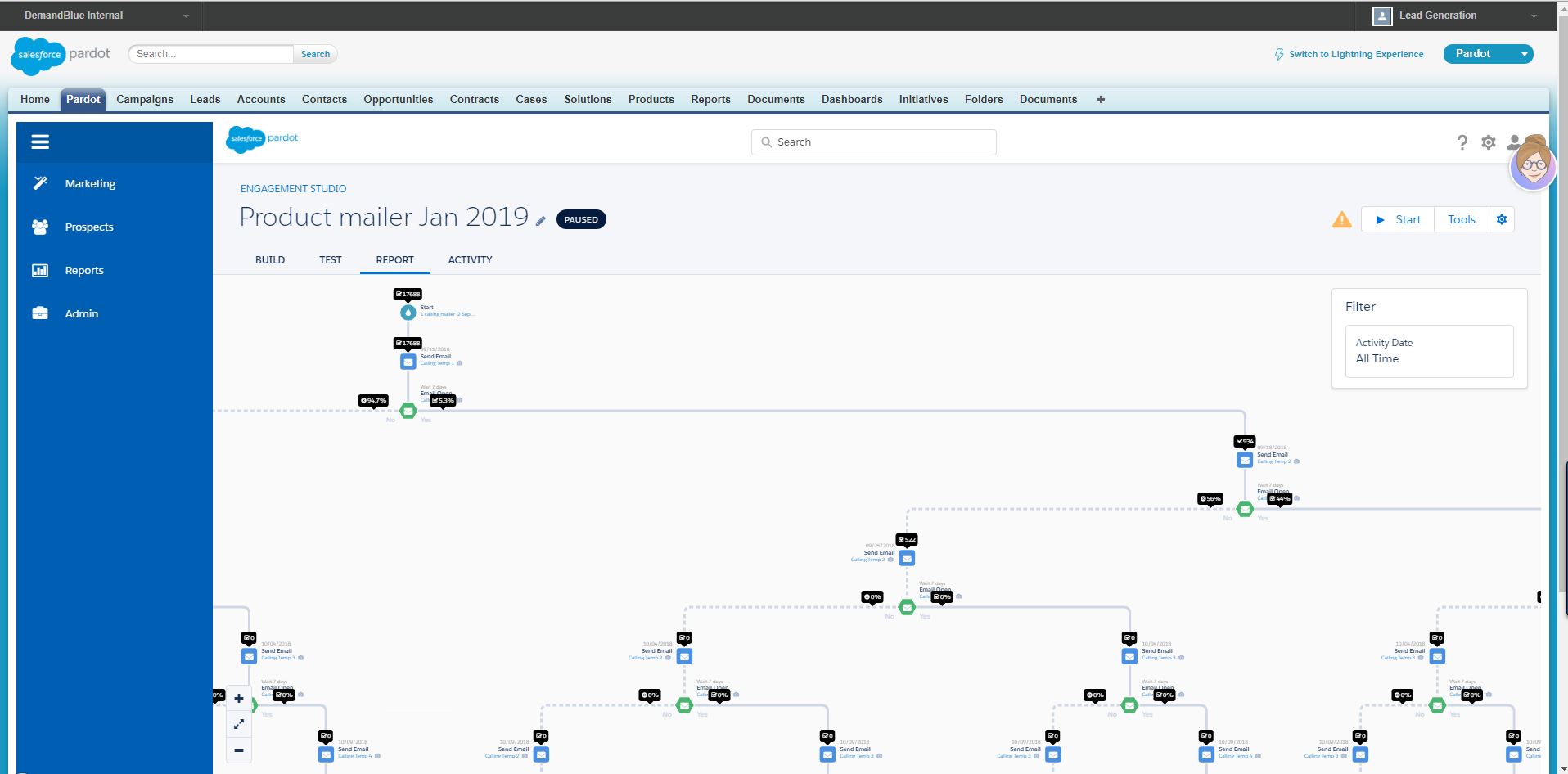This screenshot has width=1568, height=774.
Task: Open the Opportunities tab
Action: pos(399,99)
